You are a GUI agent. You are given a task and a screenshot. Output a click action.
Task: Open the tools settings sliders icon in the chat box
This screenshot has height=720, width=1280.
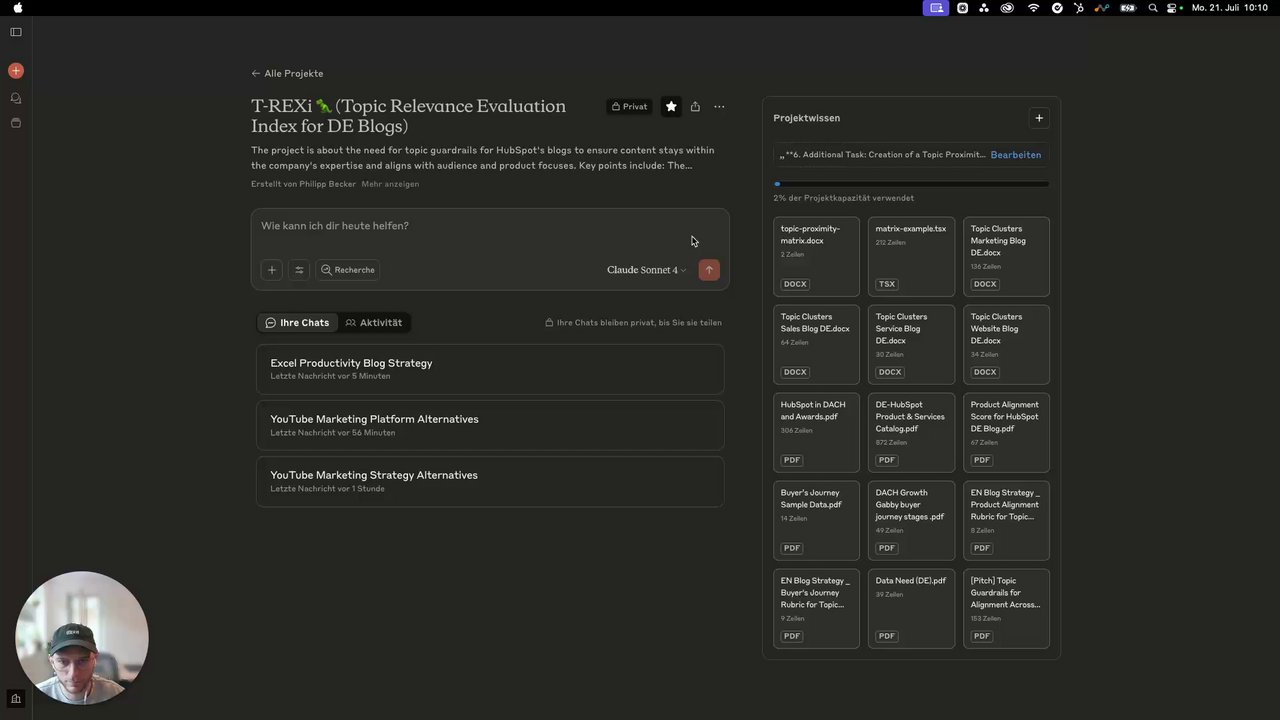point(298,270)
